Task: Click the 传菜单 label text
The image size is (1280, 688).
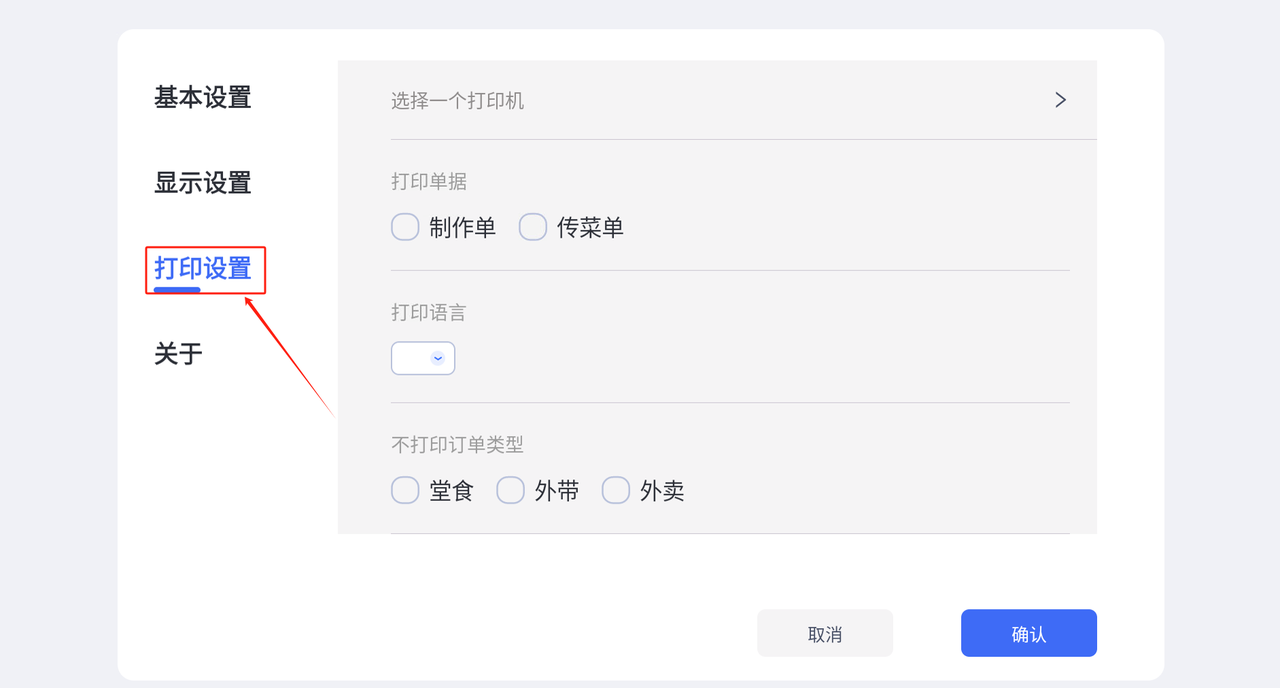Action: 591,228
